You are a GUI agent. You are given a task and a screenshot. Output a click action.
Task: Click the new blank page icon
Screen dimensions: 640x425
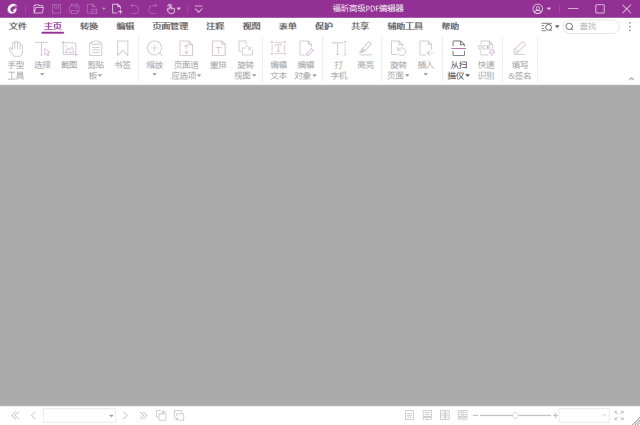pos(117,9)
